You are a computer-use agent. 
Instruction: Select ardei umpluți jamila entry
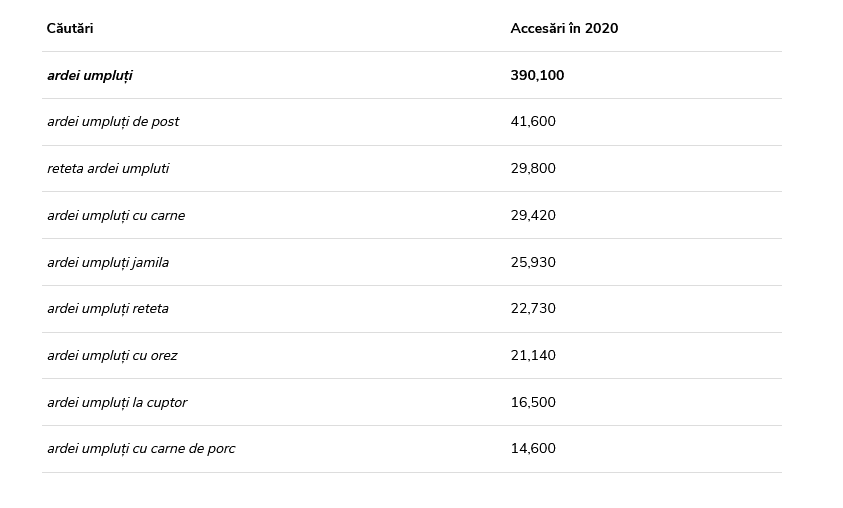click(108, 263)
